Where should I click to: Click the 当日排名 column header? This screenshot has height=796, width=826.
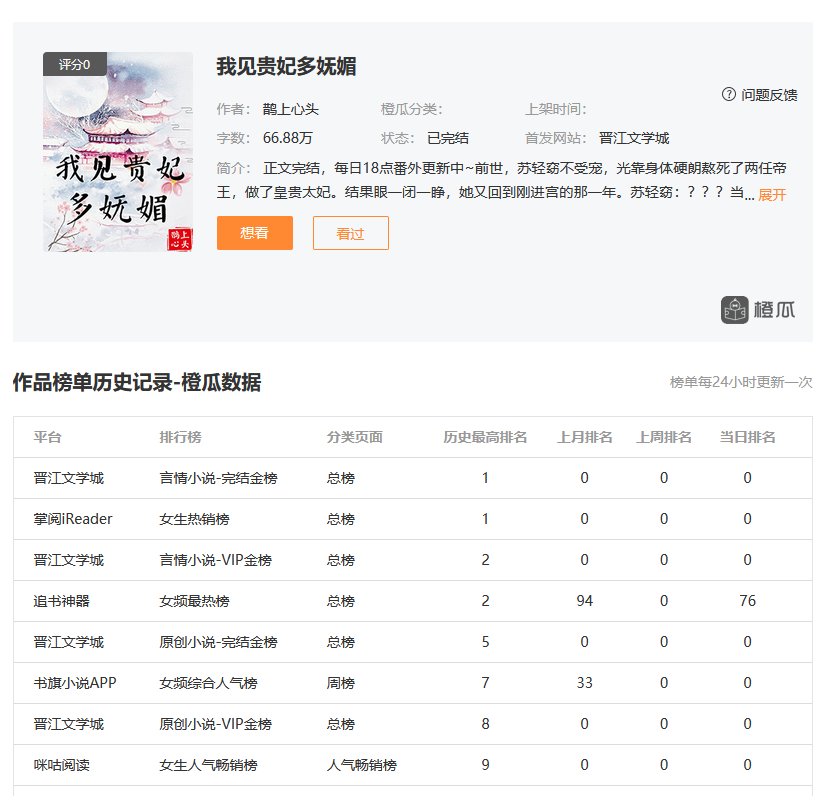pos(747,437)
